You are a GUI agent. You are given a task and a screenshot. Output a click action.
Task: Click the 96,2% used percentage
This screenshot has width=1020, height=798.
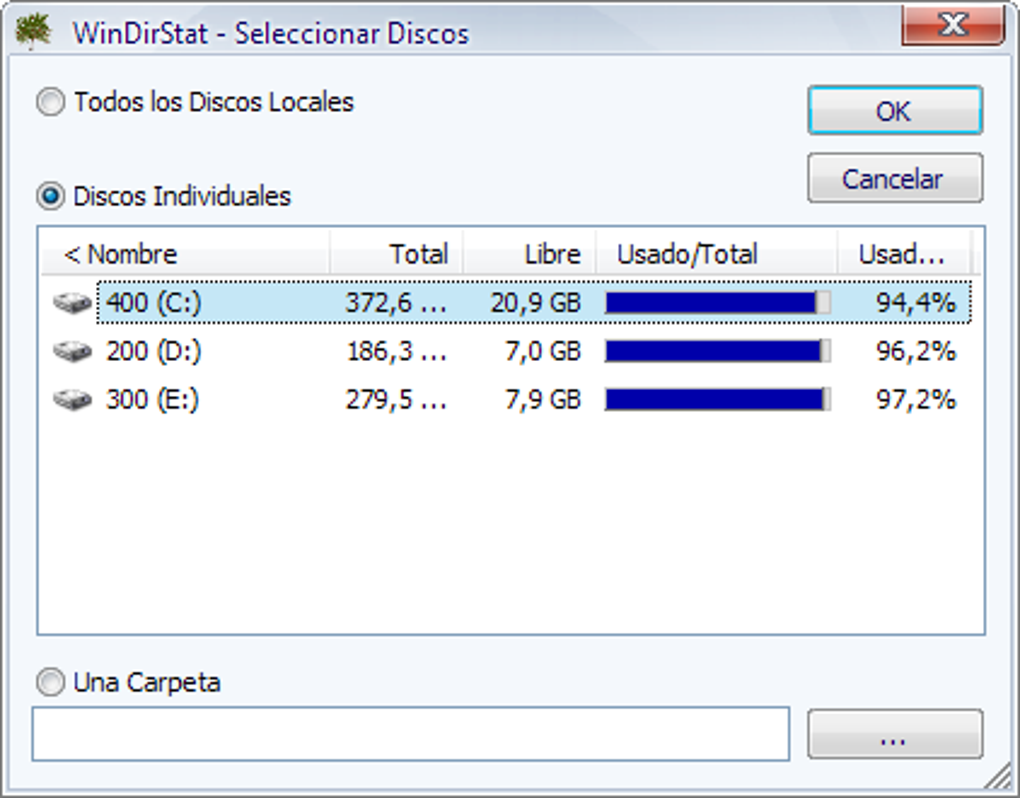click(916, 351)
